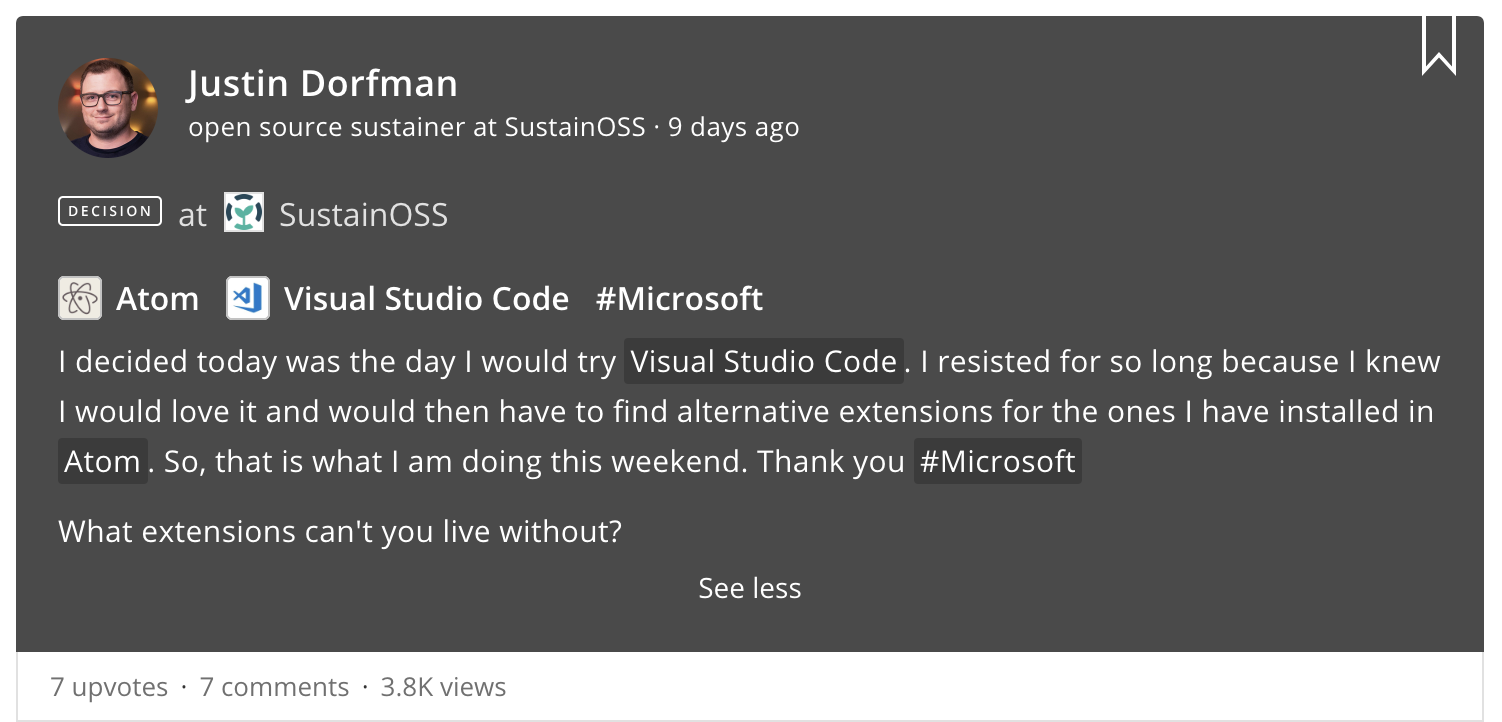Click the SustainOSS logo icon
The height and width of the screenshot is (722, 1502).
click(x=244, y=213)
